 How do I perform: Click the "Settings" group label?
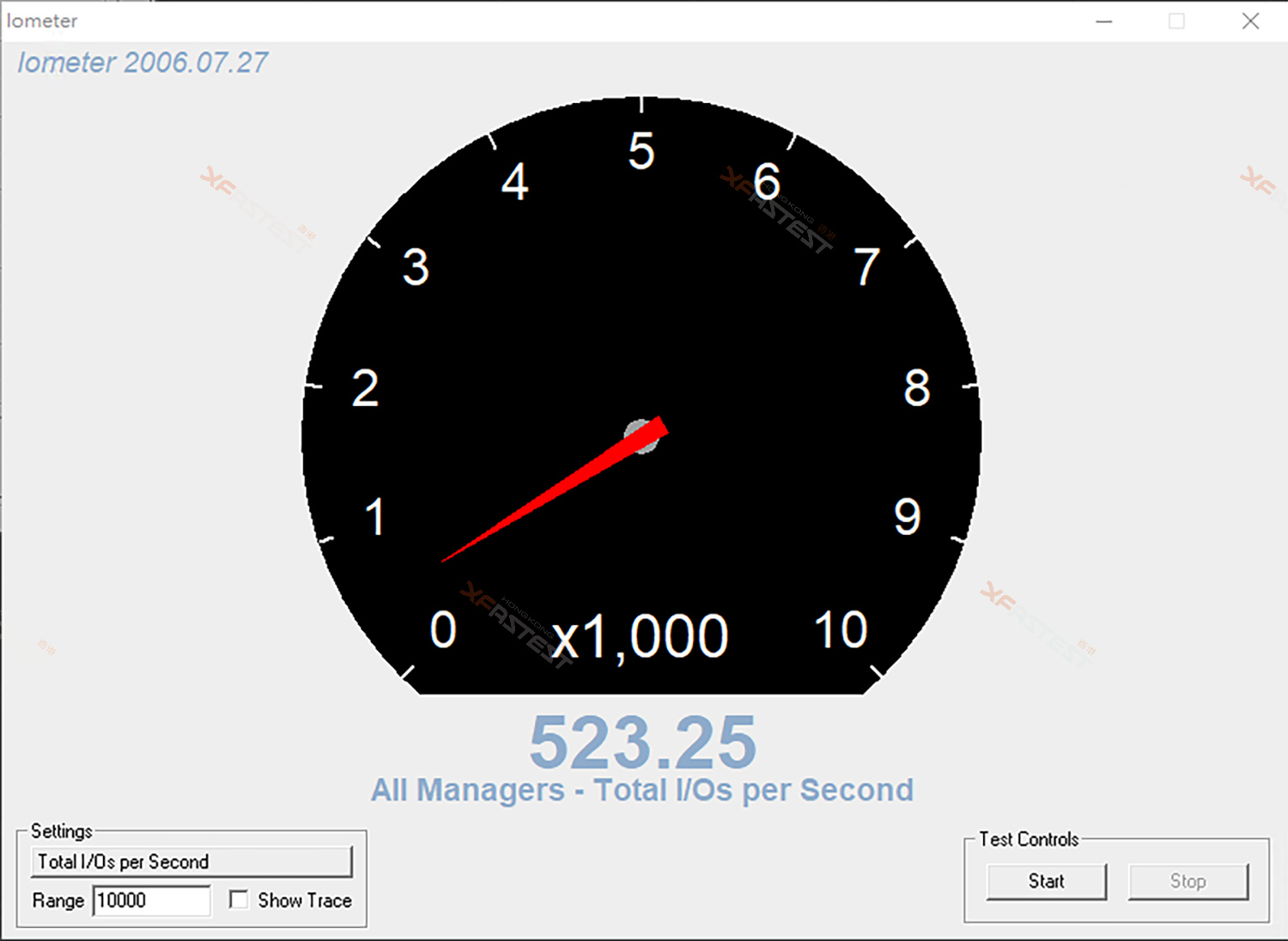pos(62,831)
